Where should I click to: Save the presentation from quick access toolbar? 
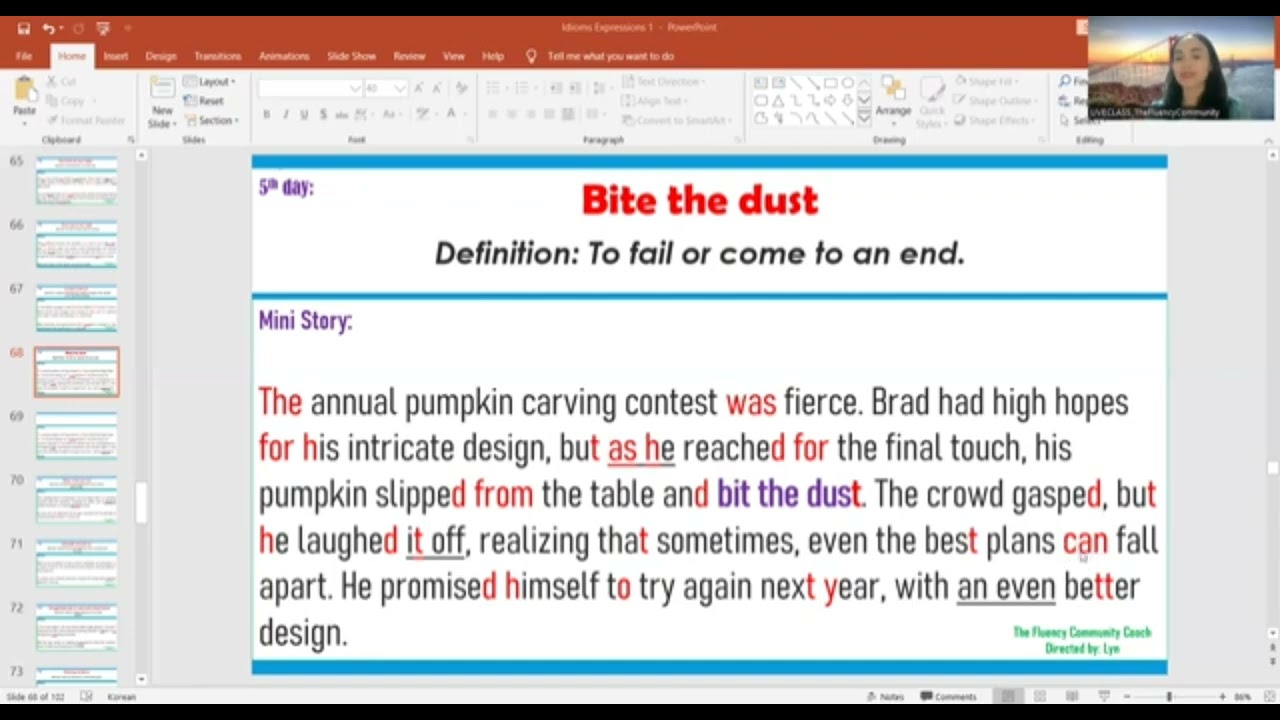point(24,28)
